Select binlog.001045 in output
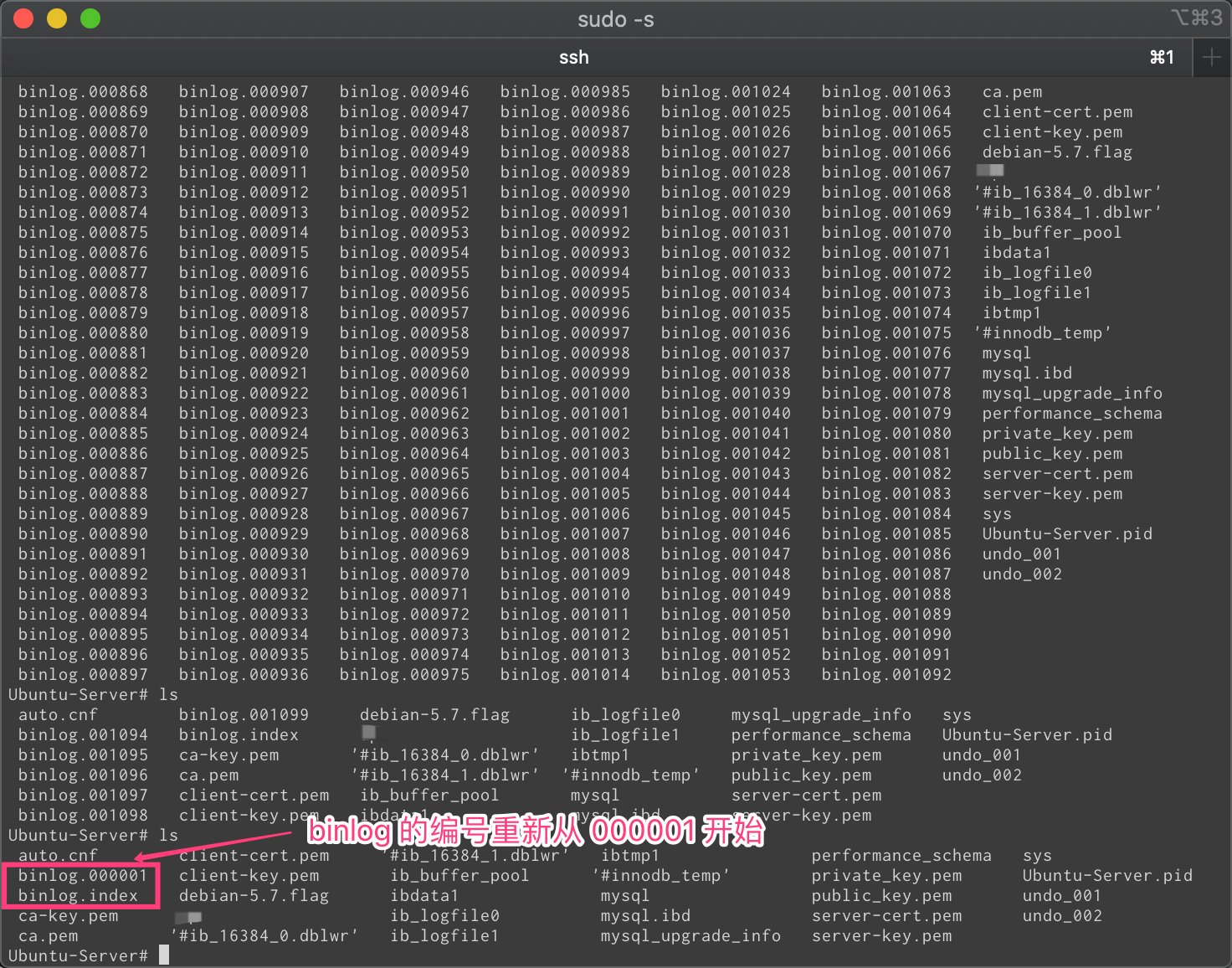Viewport: 1232px width, 968px height. [726, 513]
